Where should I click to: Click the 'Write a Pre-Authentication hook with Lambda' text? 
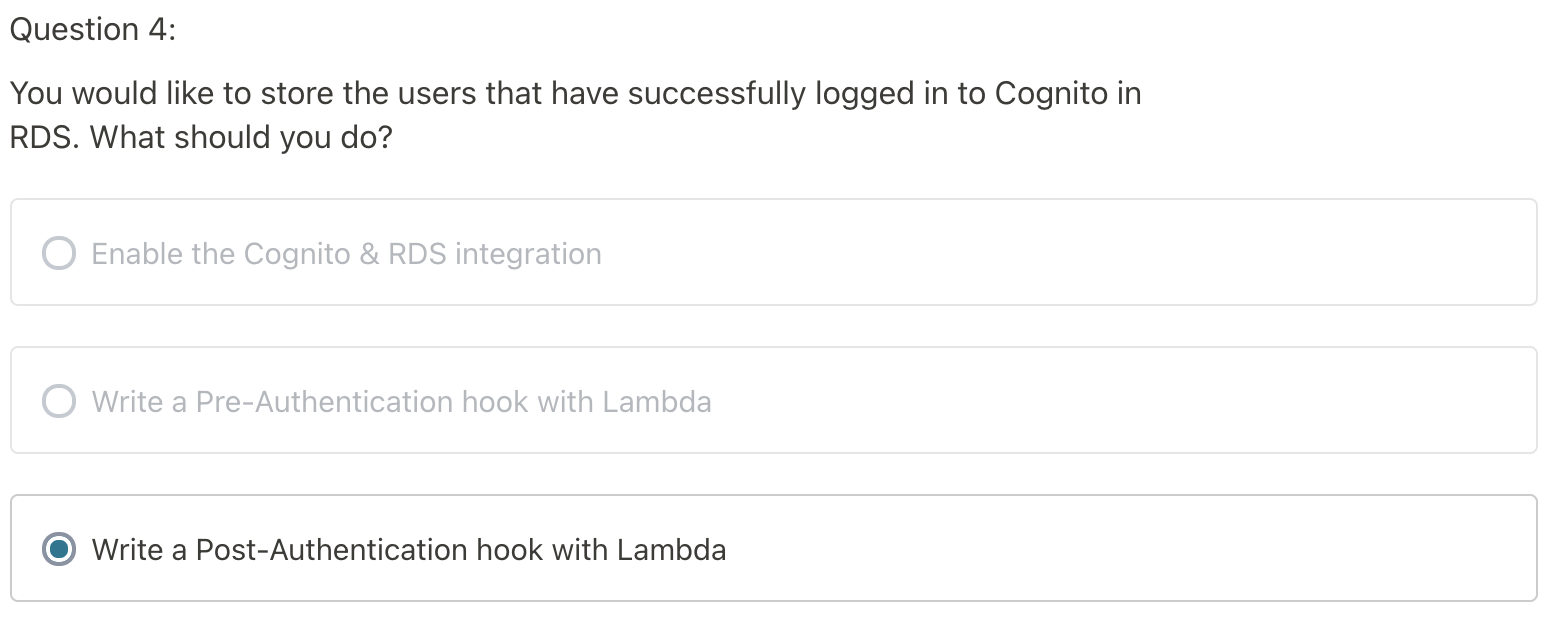(401, 402)
